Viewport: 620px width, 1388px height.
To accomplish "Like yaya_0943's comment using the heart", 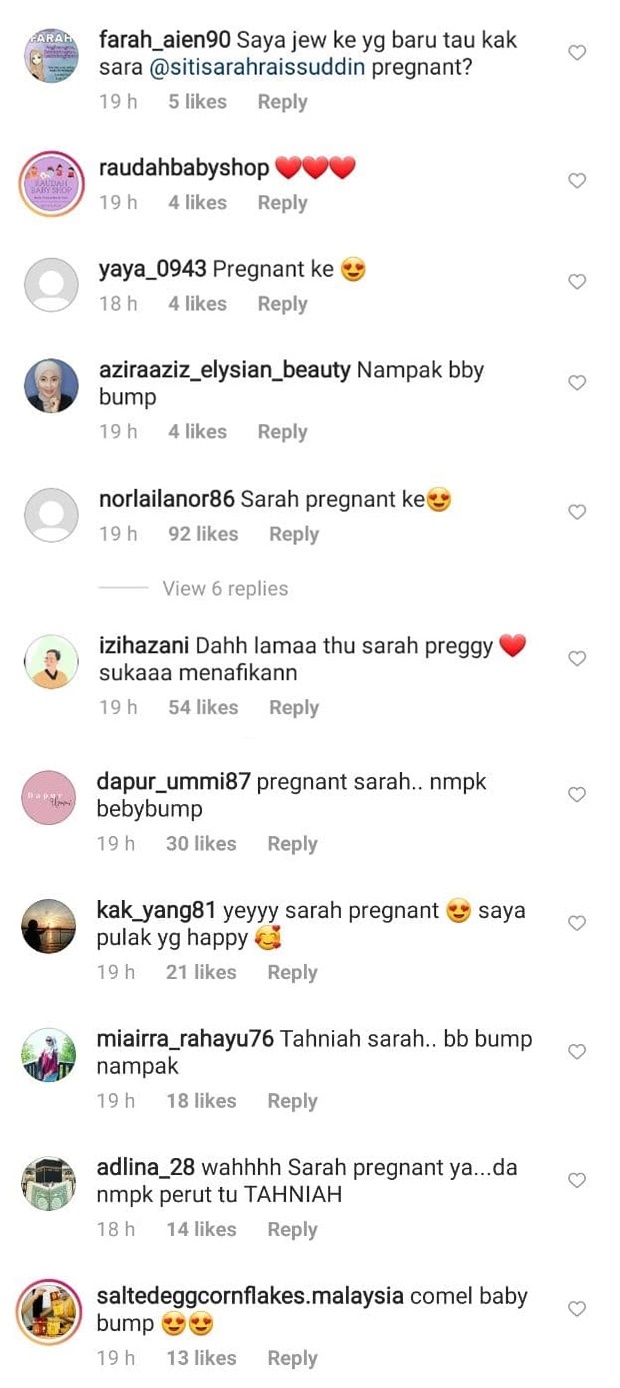I will click(577, 282).
